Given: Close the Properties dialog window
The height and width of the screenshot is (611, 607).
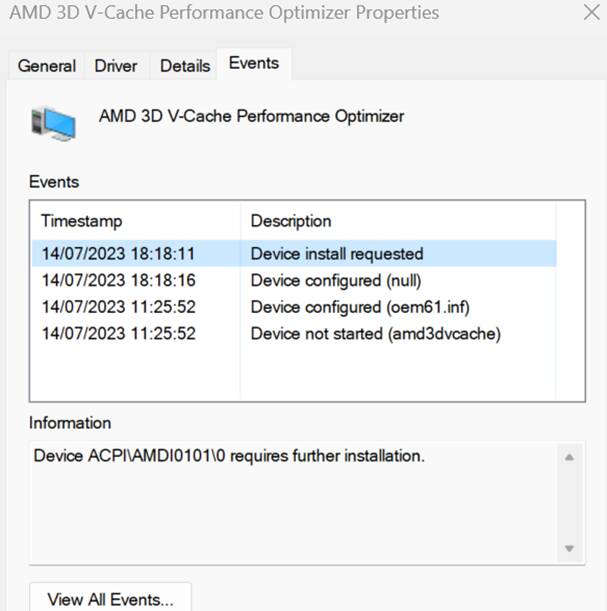Looking at the screenshot, I should tap(591, 14).
